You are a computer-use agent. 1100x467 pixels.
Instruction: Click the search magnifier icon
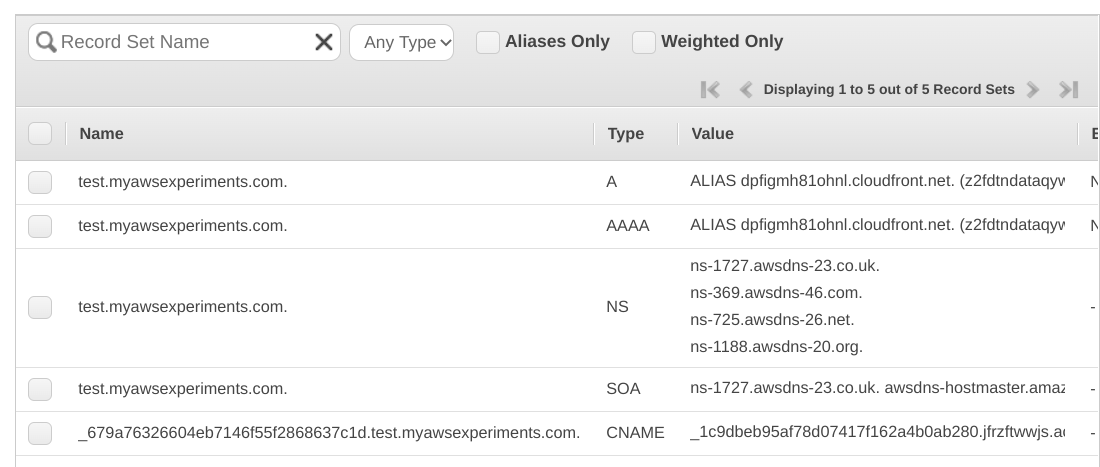click(x=46, y=42)
